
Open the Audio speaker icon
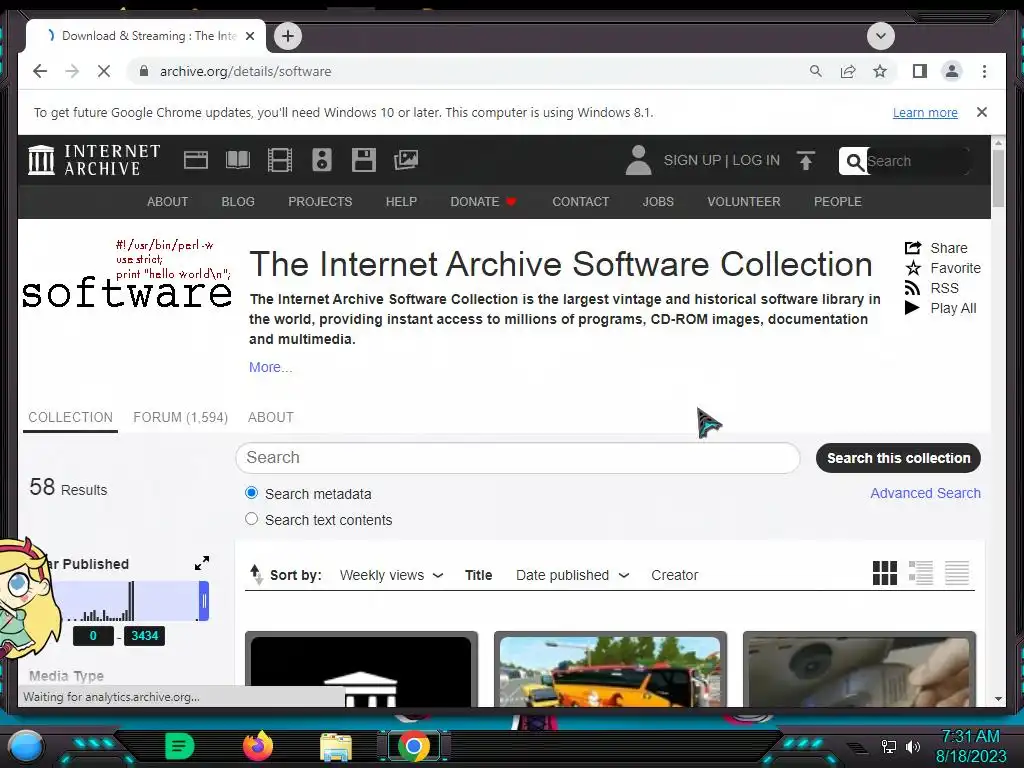coord(322,160)
